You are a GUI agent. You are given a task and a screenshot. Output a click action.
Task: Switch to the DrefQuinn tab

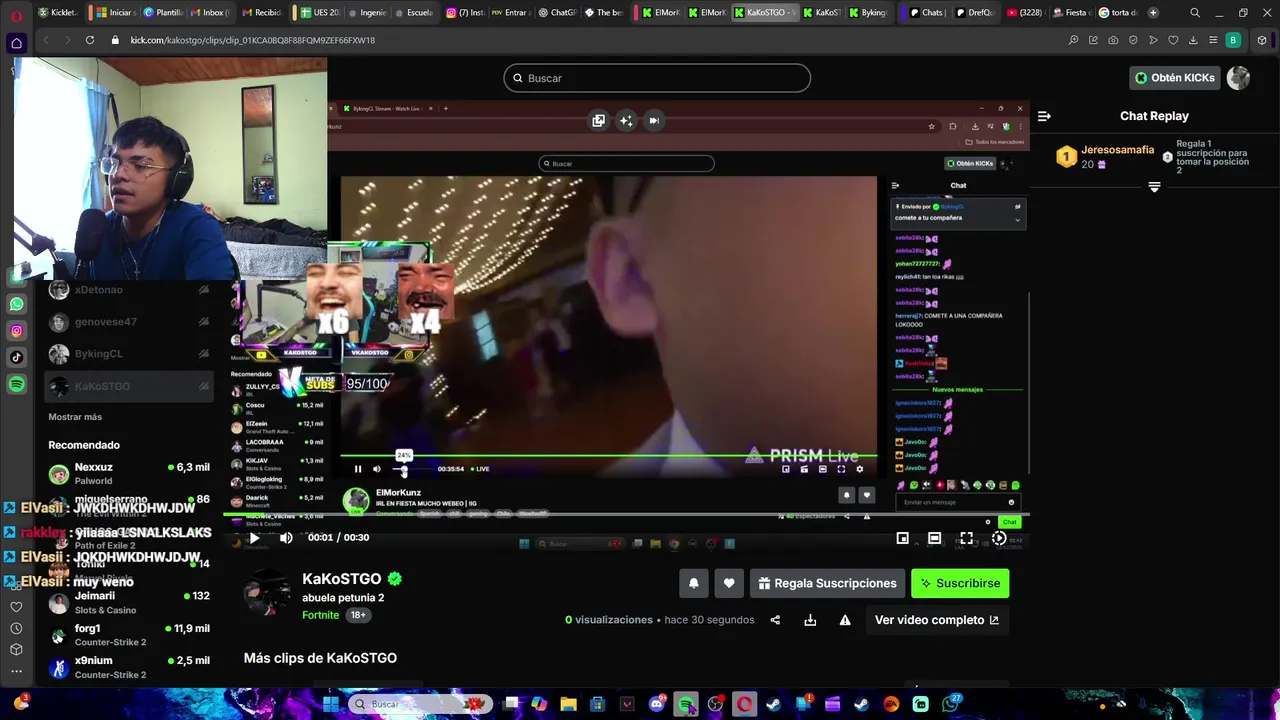pyautogui.click(x=974, y=13)
